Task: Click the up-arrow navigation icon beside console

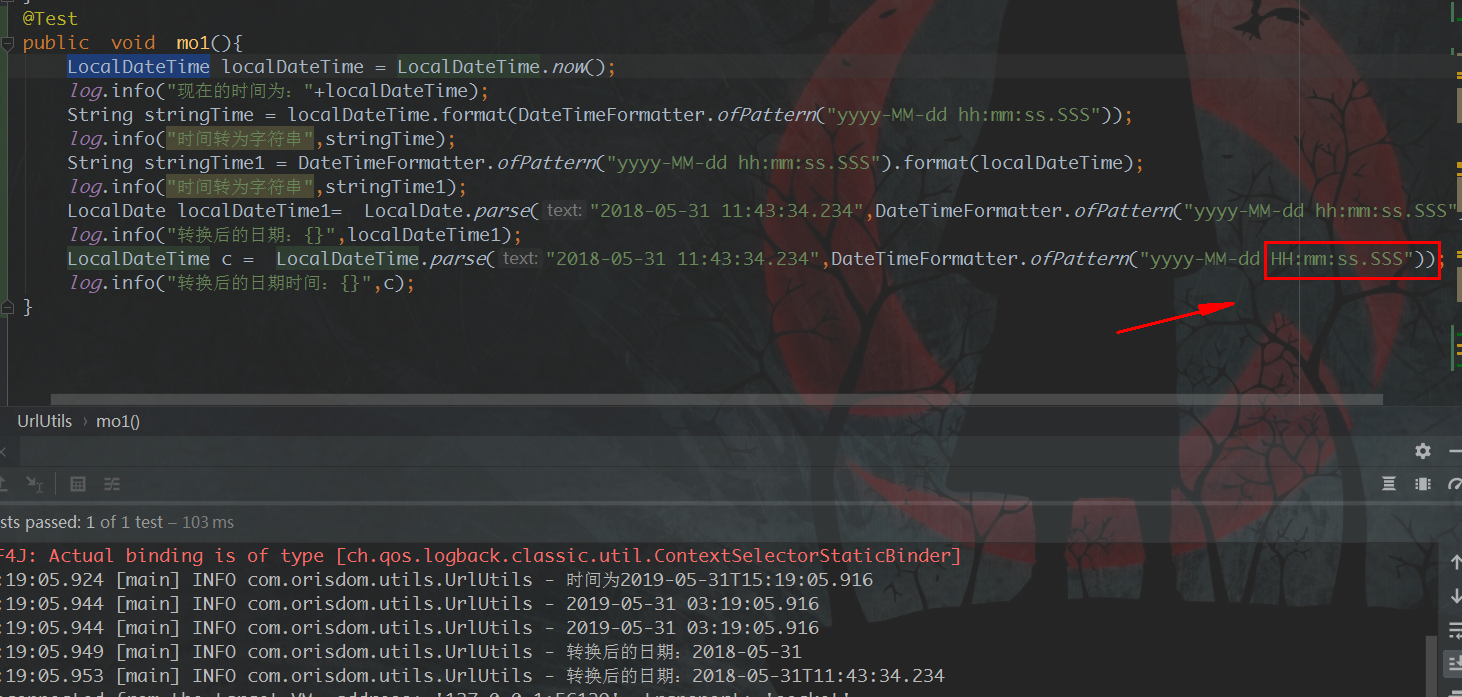Action: tap(1455, 562)
